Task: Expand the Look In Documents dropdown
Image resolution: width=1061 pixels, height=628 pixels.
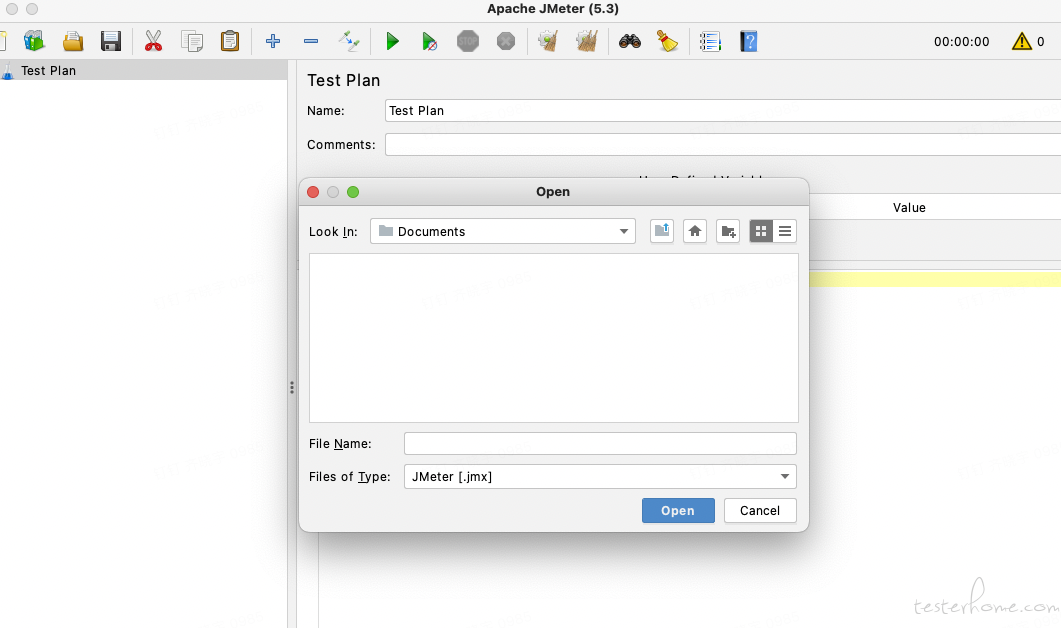Action: (503, 231)
